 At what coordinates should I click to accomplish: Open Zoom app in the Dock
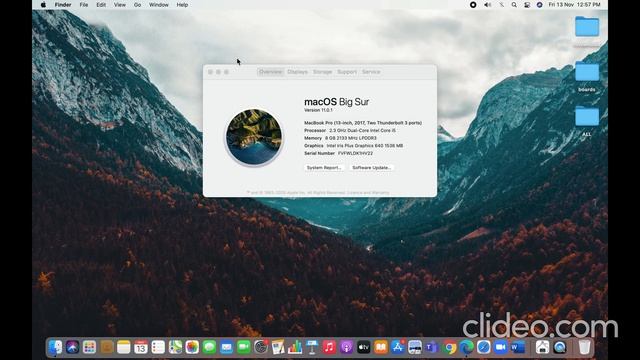[500, 347]
